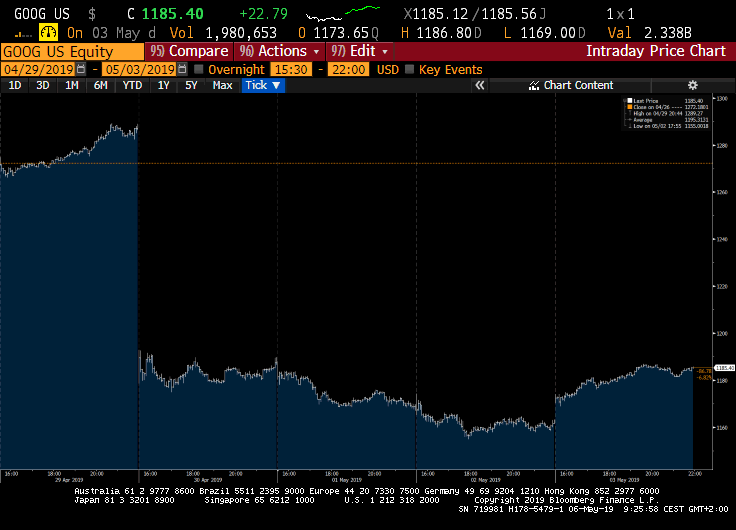Select the 1M range tab
The height and width of the screenshot is (530, 736).
tap(71, 85)
